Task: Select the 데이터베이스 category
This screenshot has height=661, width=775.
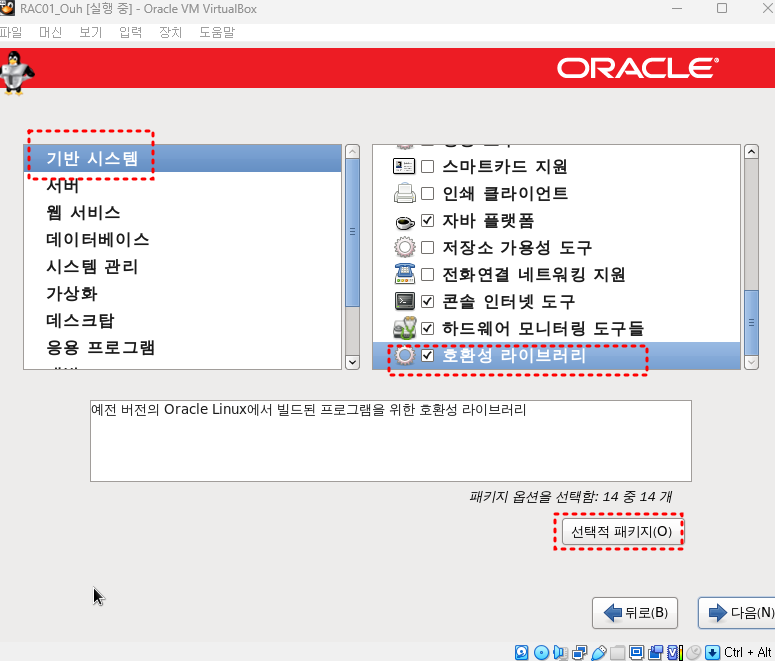Action: 182,240
